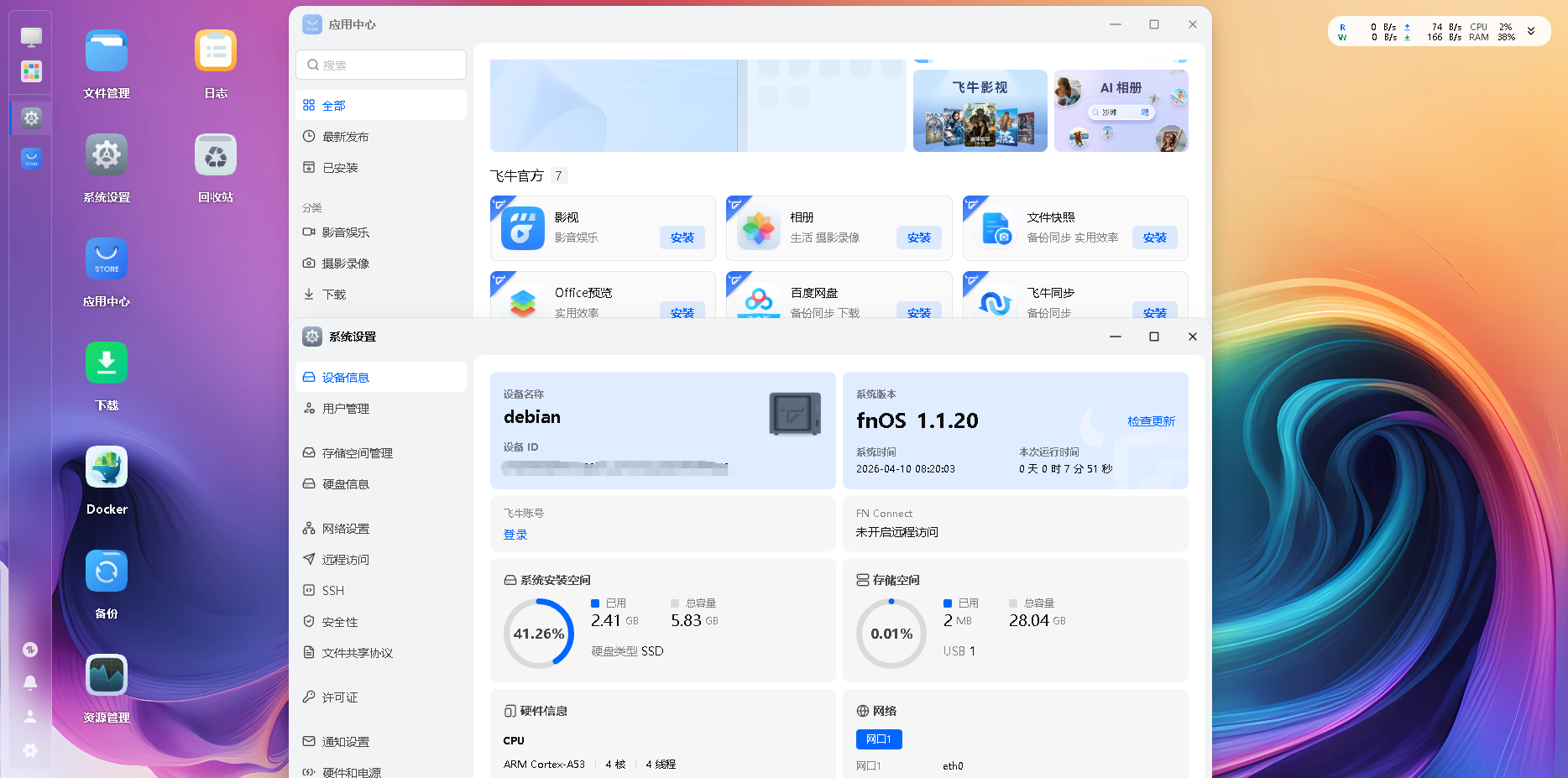Launch the 应用中心 desktop shortcut
1568x778 pixels.
(107, 259)
